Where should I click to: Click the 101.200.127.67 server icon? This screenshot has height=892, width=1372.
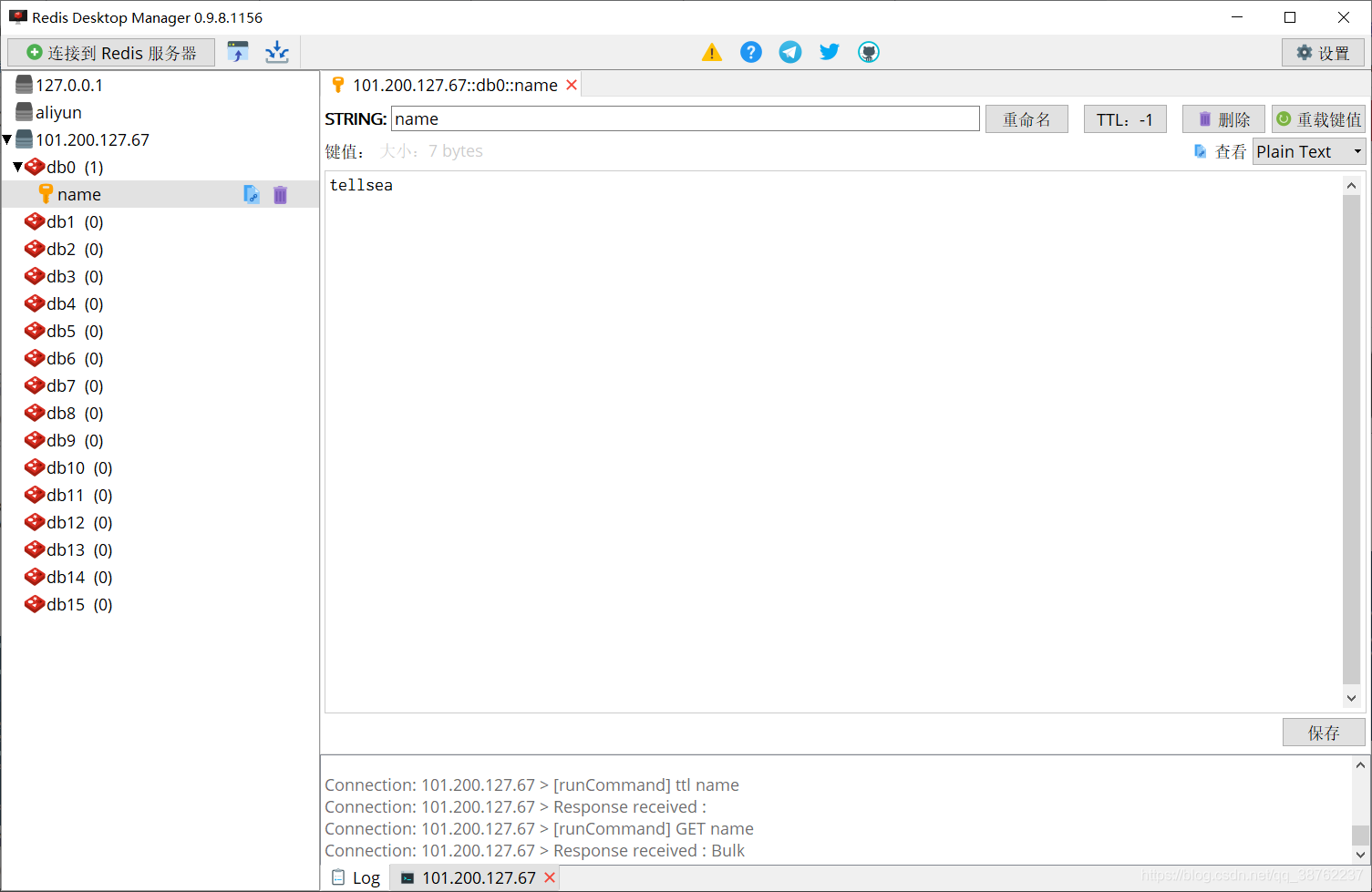click(x=25, y=138)
